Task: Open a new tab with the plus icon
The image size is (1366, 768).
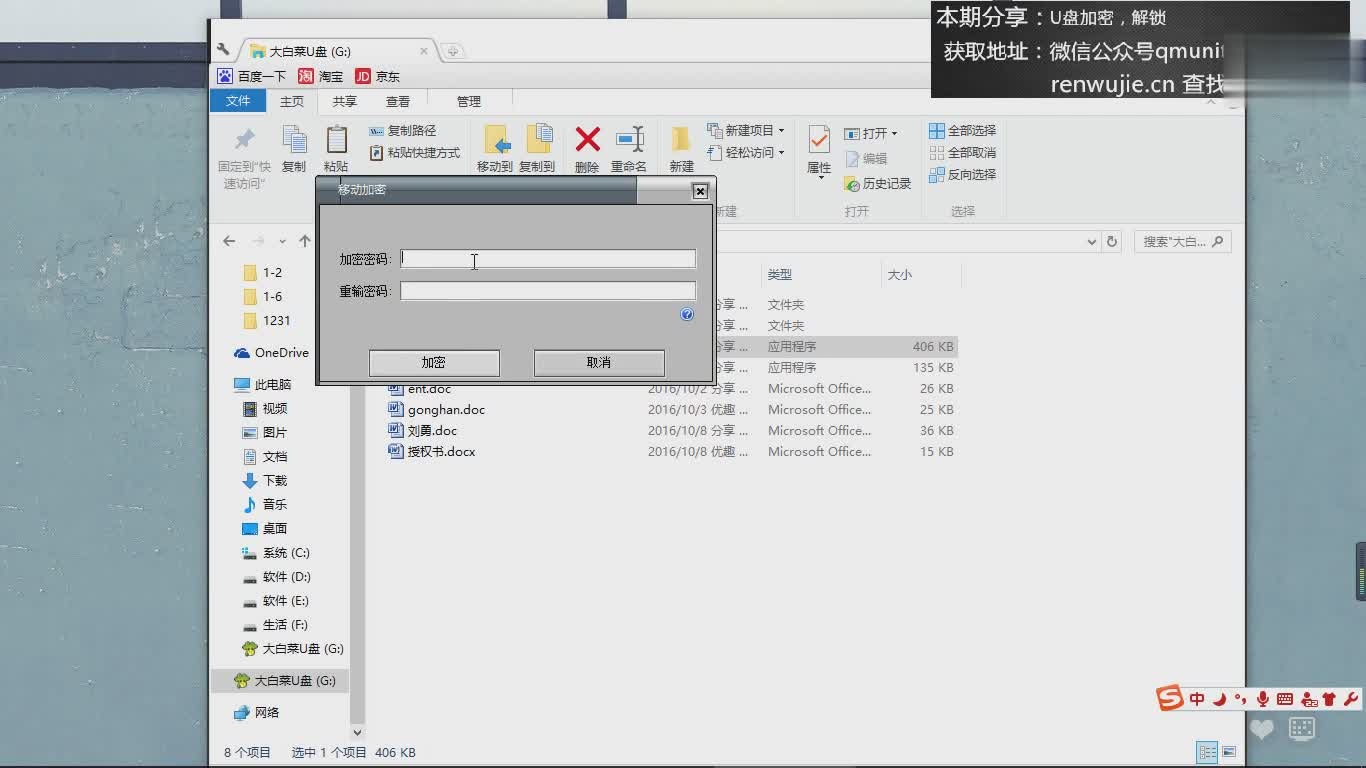Action: pos(453,52)
